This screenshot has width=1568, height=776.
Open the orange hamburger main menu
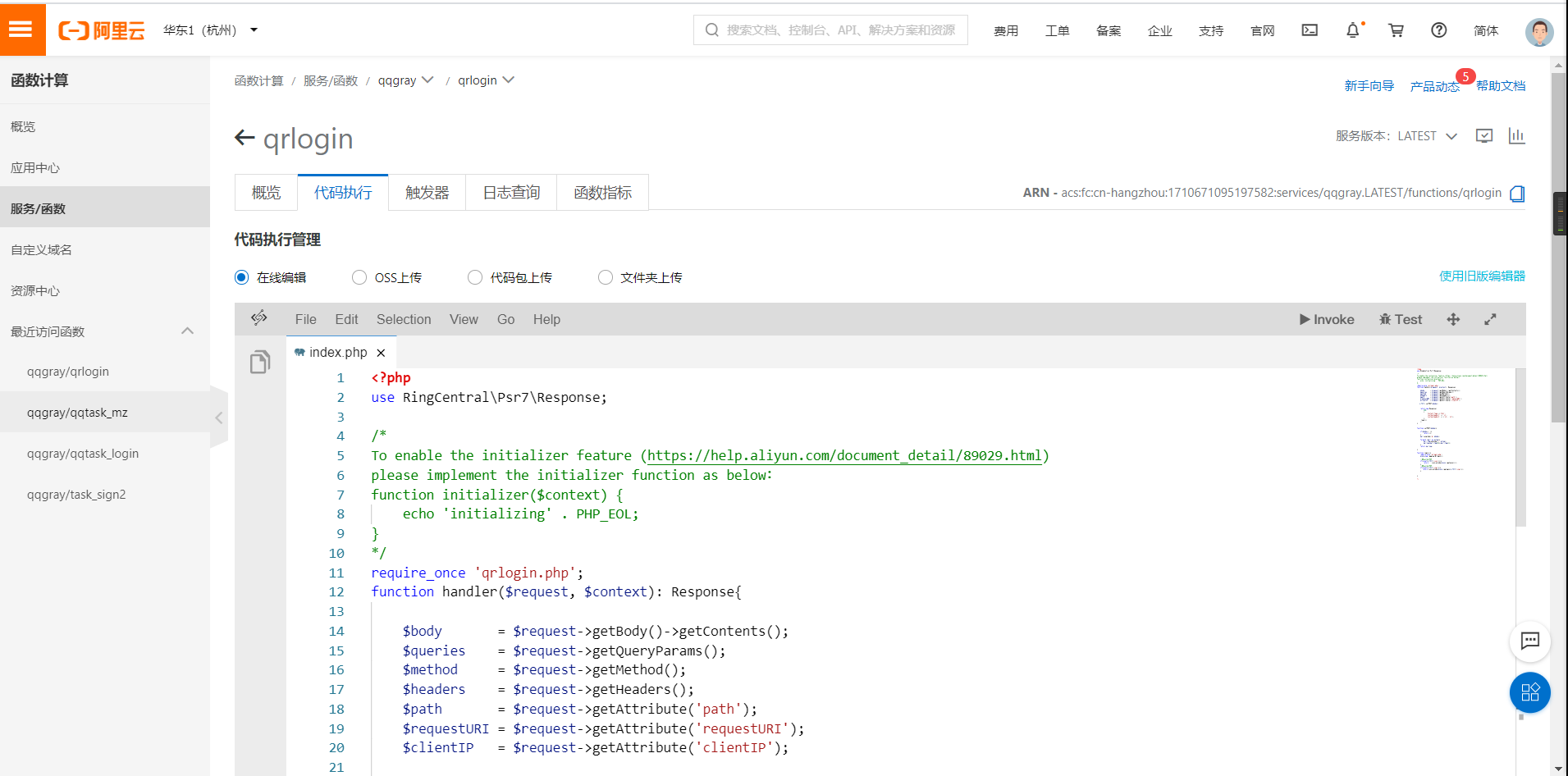tap(21, 30)
